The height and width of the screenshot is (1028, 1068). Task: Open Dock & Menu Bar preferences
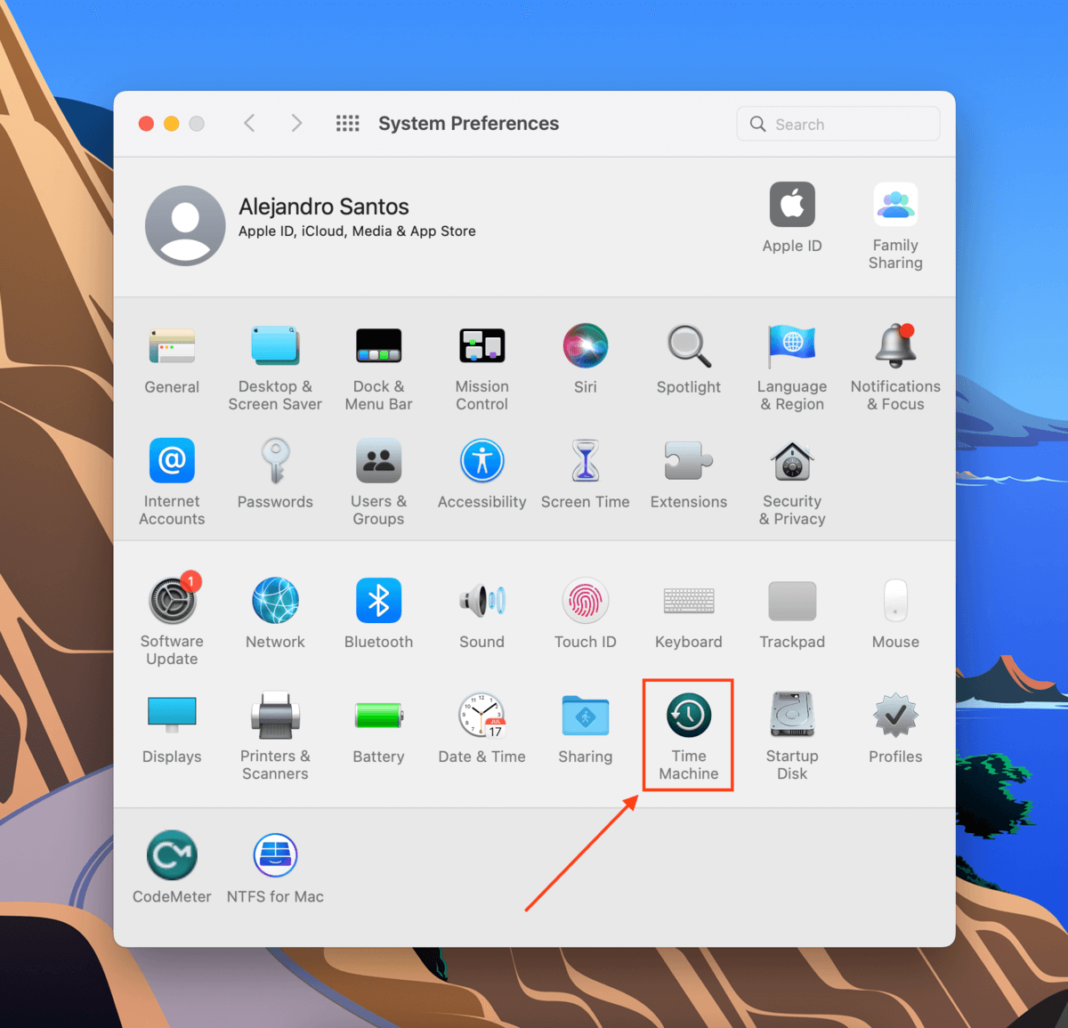378,347
